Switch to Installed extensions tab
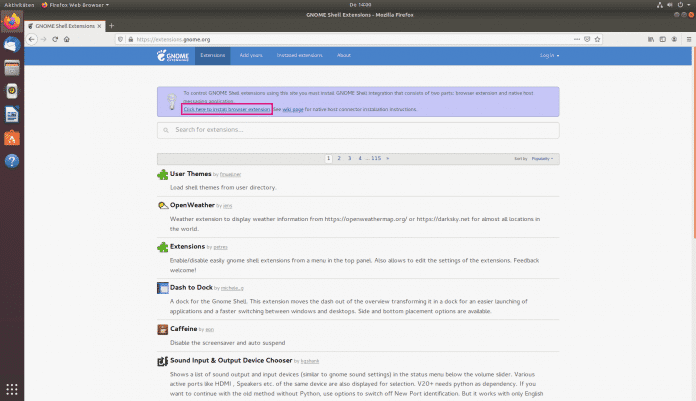Image resolution: width=696 pixels, height=401 pixels. pyautogui.click(x=301, y=56)
